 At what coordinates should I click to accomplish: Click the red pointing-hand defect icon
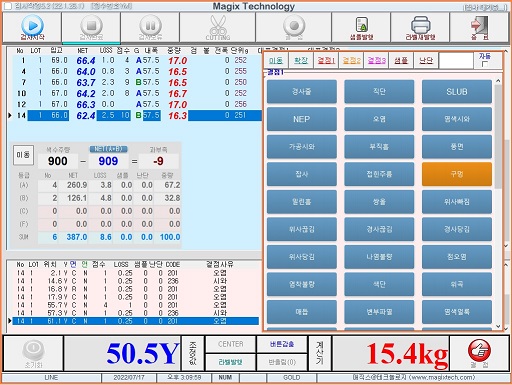click(479, 350)
